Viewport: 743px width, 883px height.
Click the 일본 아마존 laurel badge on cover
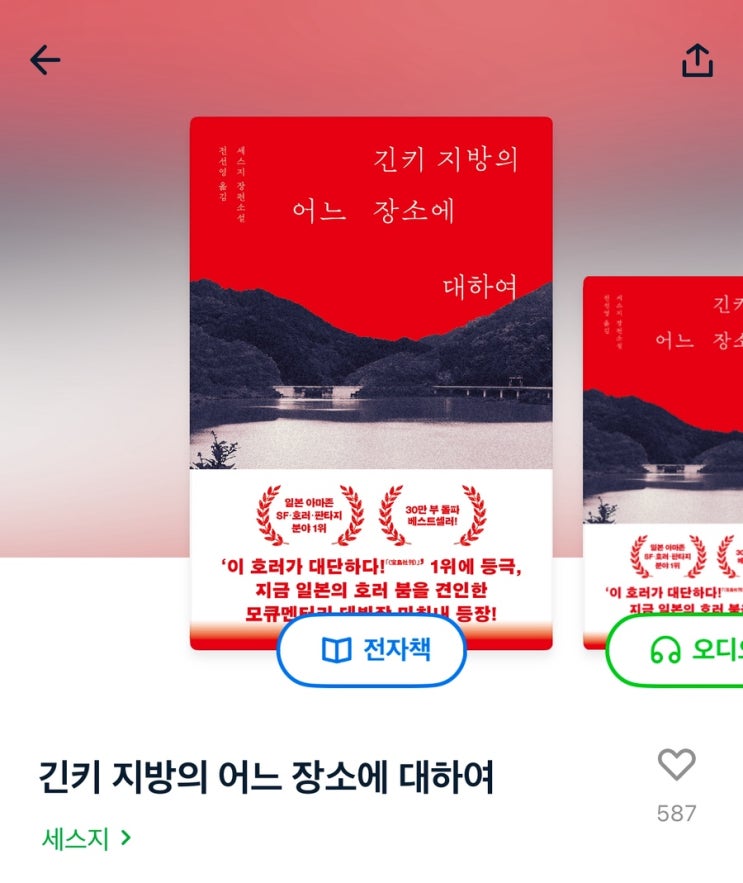pos(309,515)
